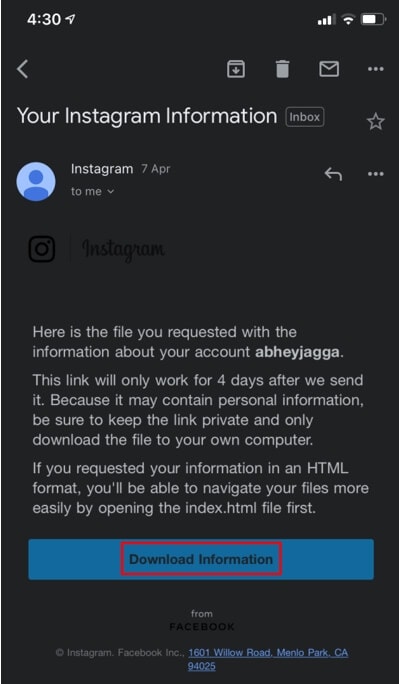Viewport: 399px width, 684px height.
Task: Go back using the left arrow
Action: pyautogui.click(x=23, y=69)
